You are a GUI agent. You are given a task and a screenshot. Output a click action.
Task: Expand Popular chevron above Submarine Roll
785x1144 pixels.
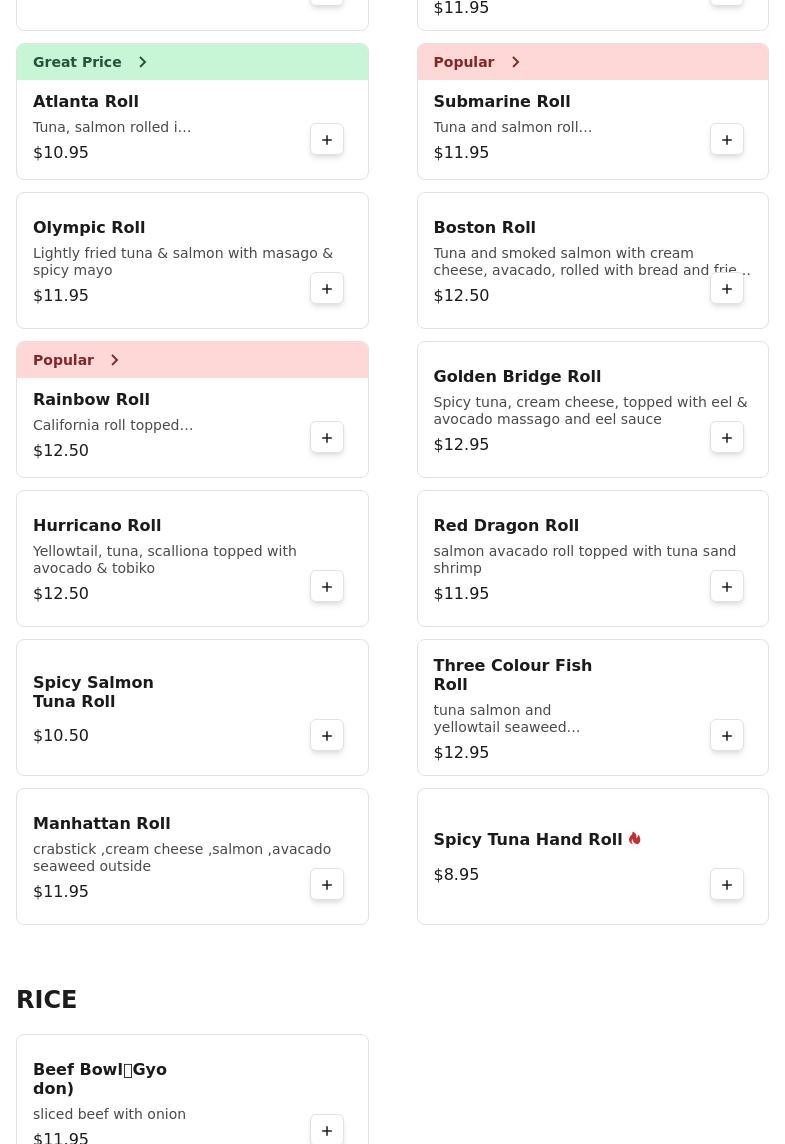point(516,62)
